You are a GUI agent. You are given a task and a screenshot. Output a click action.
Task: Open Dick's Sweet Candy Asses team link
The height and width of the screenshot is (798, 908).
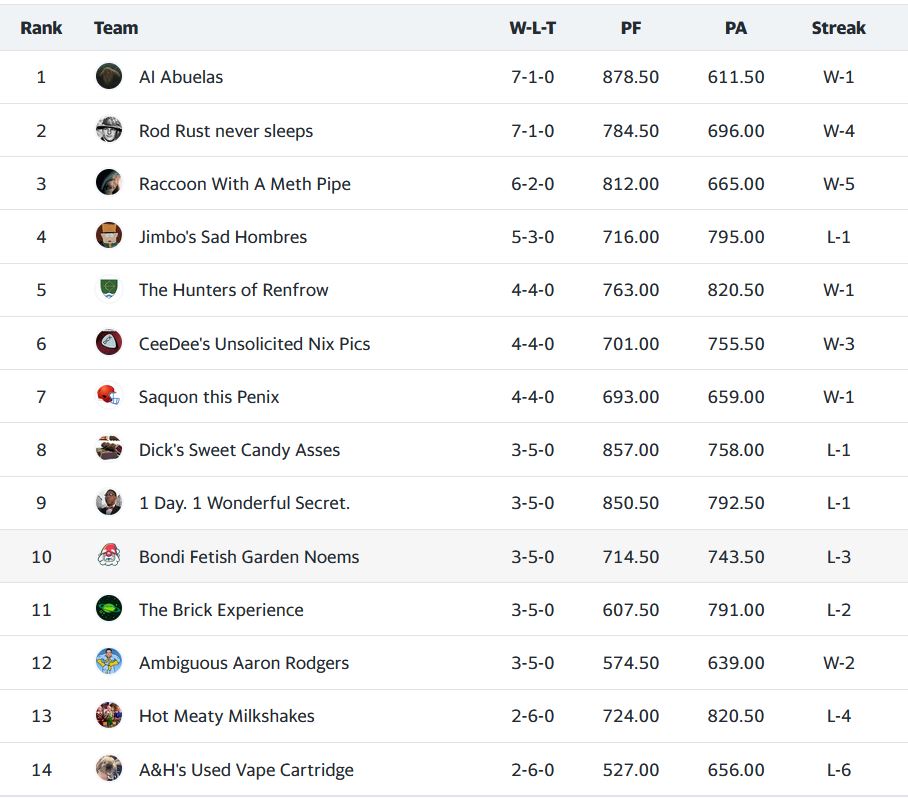click(239, 450)
